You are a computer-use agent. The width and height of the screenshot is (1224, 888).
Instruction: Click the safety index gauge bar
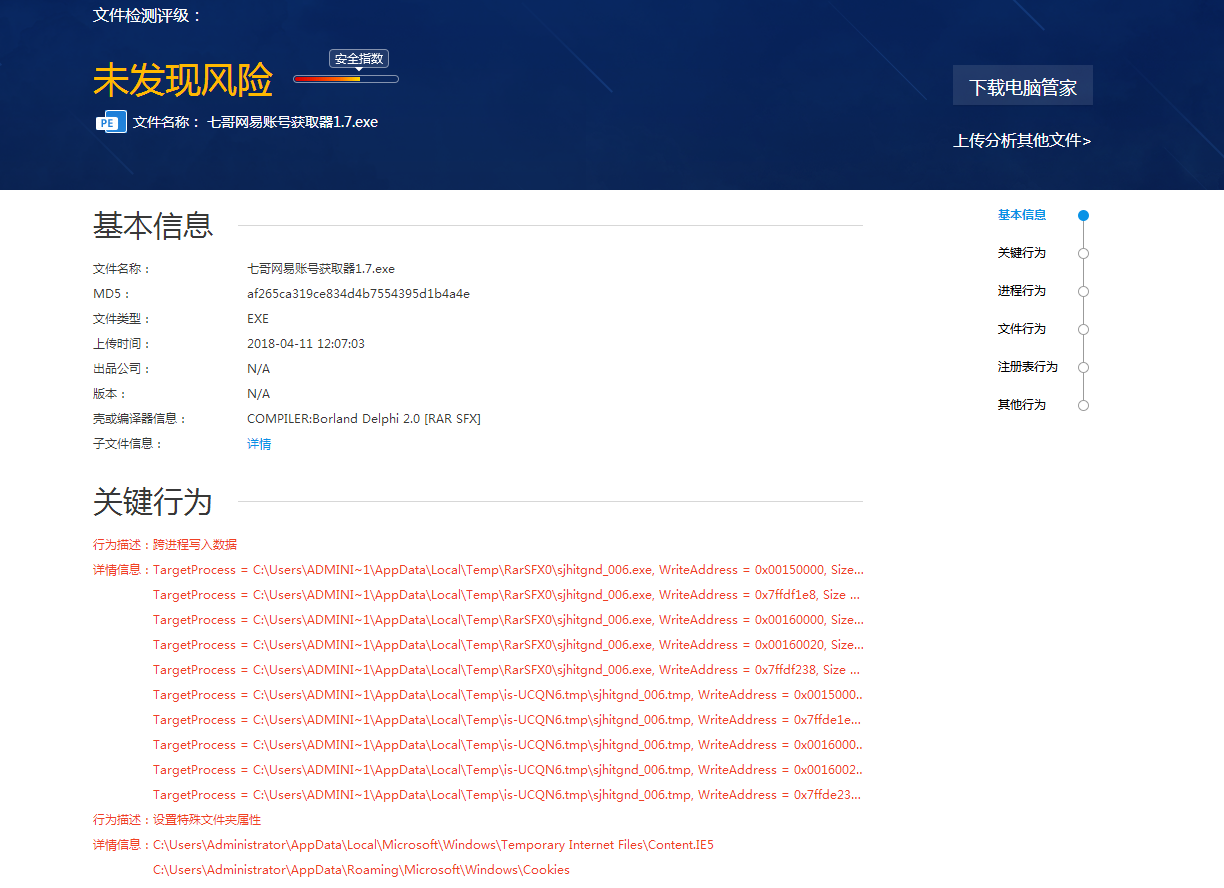point(345,79)
